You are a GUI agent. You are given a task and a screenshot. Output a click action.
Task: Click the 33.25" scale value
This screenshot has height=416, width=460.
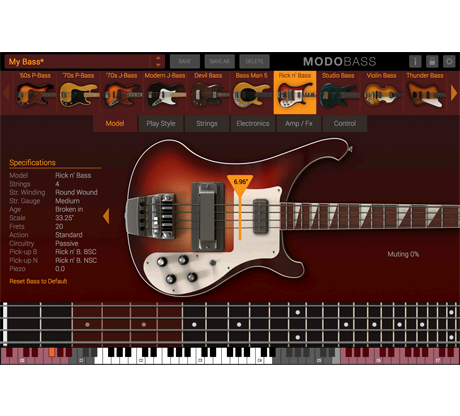(64, 218)
